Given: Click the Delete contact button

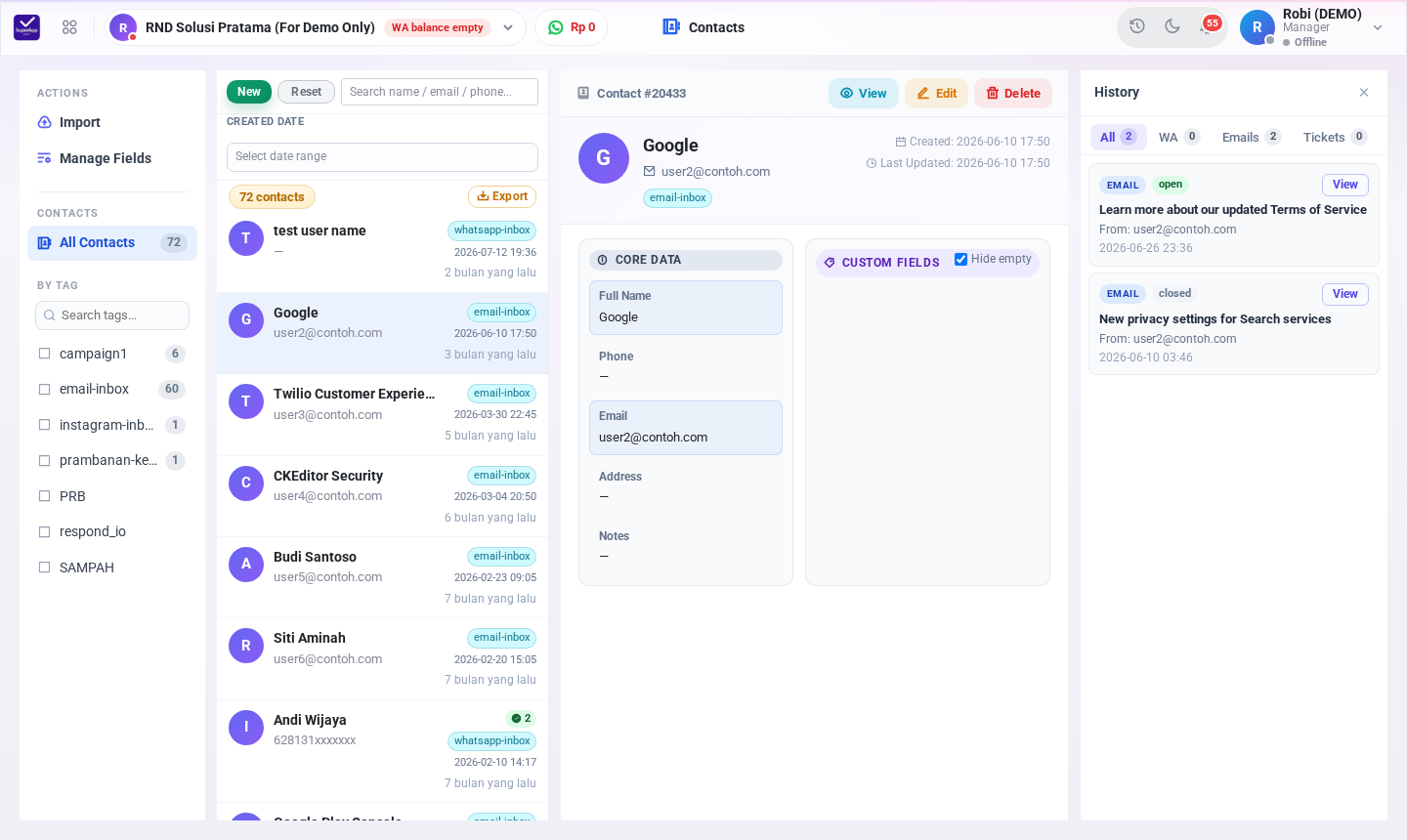Looking at the screenshot, I should [1013, 93].
